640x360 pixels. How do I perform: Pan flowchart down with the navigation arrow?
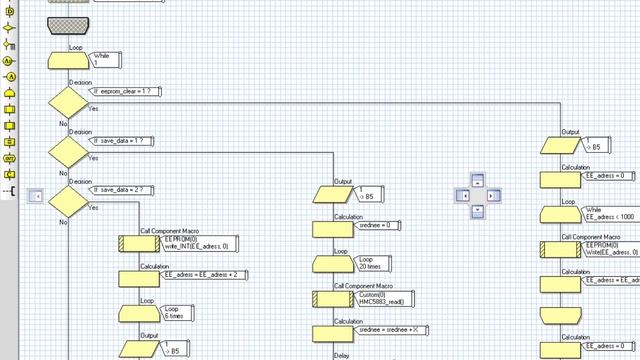478,211
